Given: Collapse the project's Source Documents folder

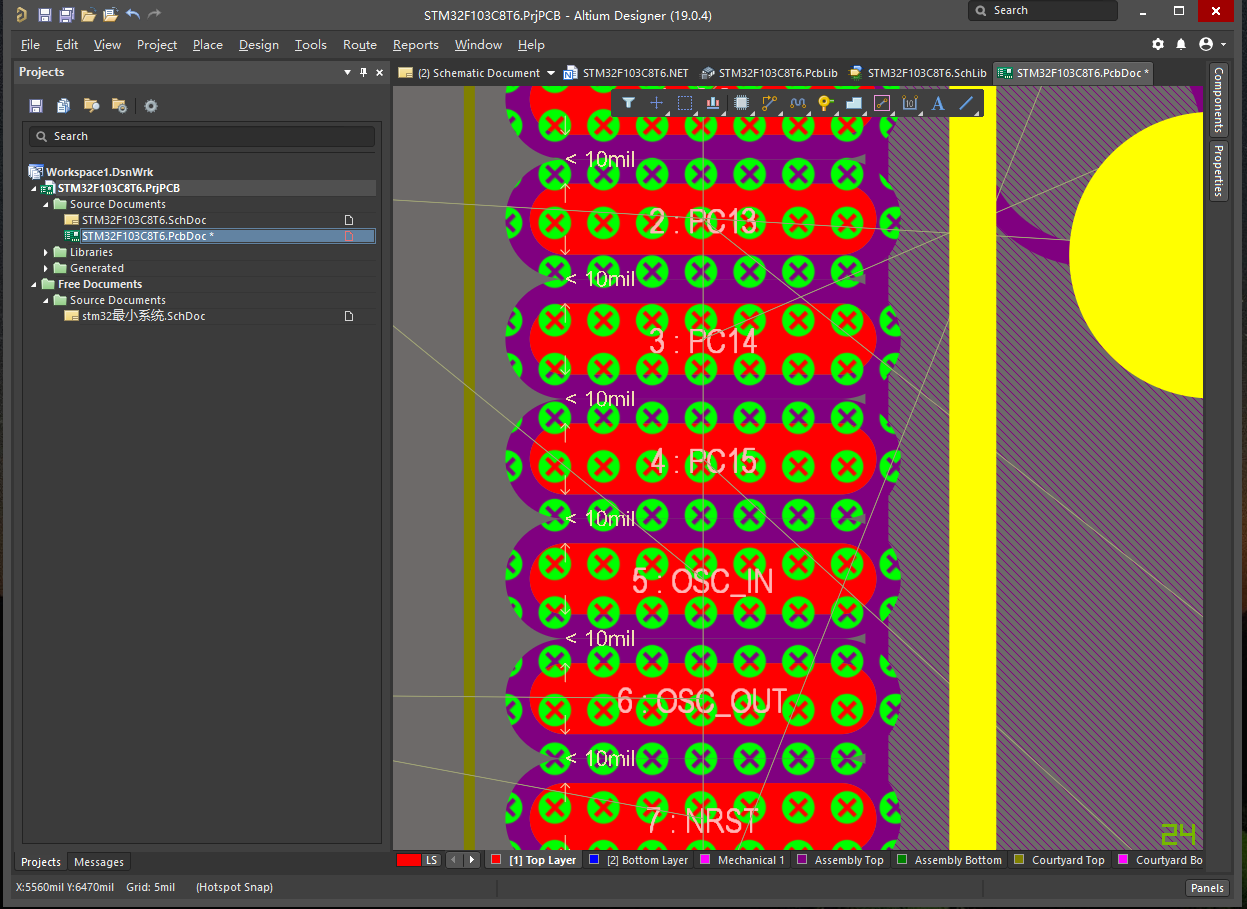Looking at the screenshot, I should point(46,204).
